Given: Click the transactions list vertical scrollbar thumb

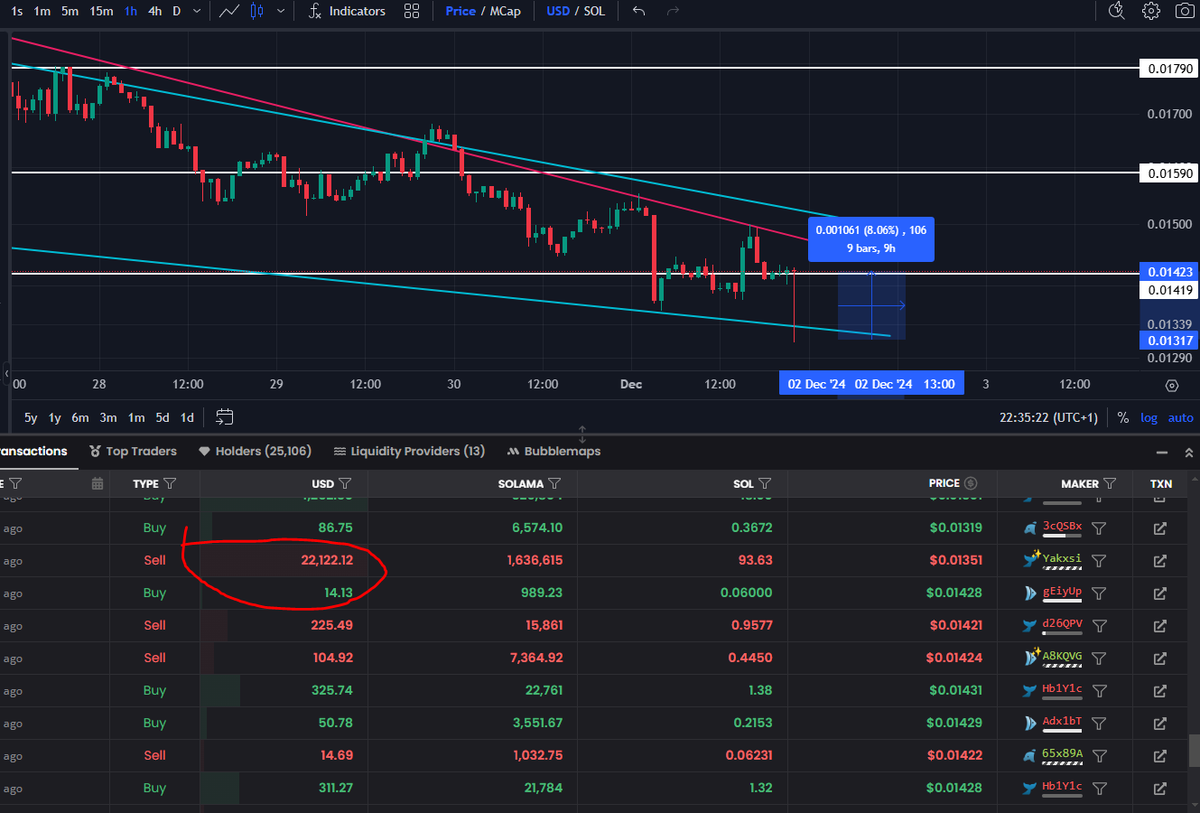Looking at the screenshot, I should 1194,751.
